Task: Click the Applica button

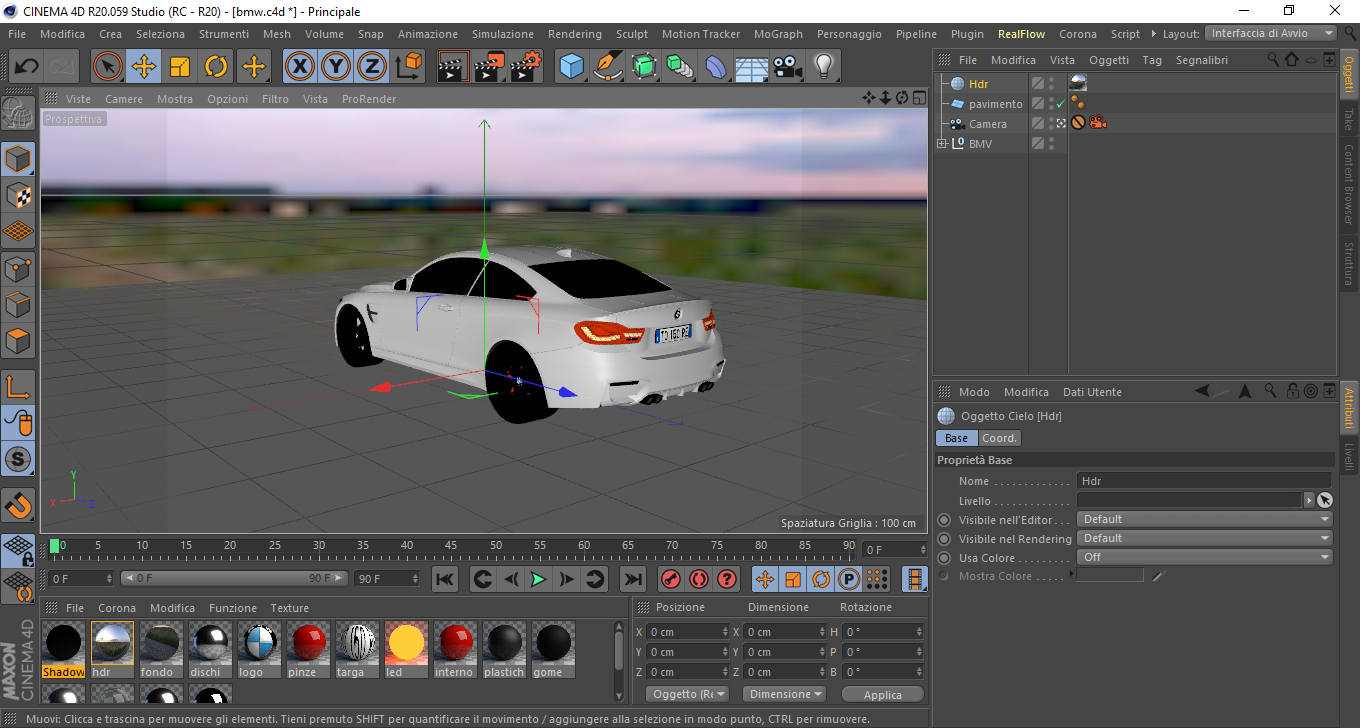Action: pos(883,694)
